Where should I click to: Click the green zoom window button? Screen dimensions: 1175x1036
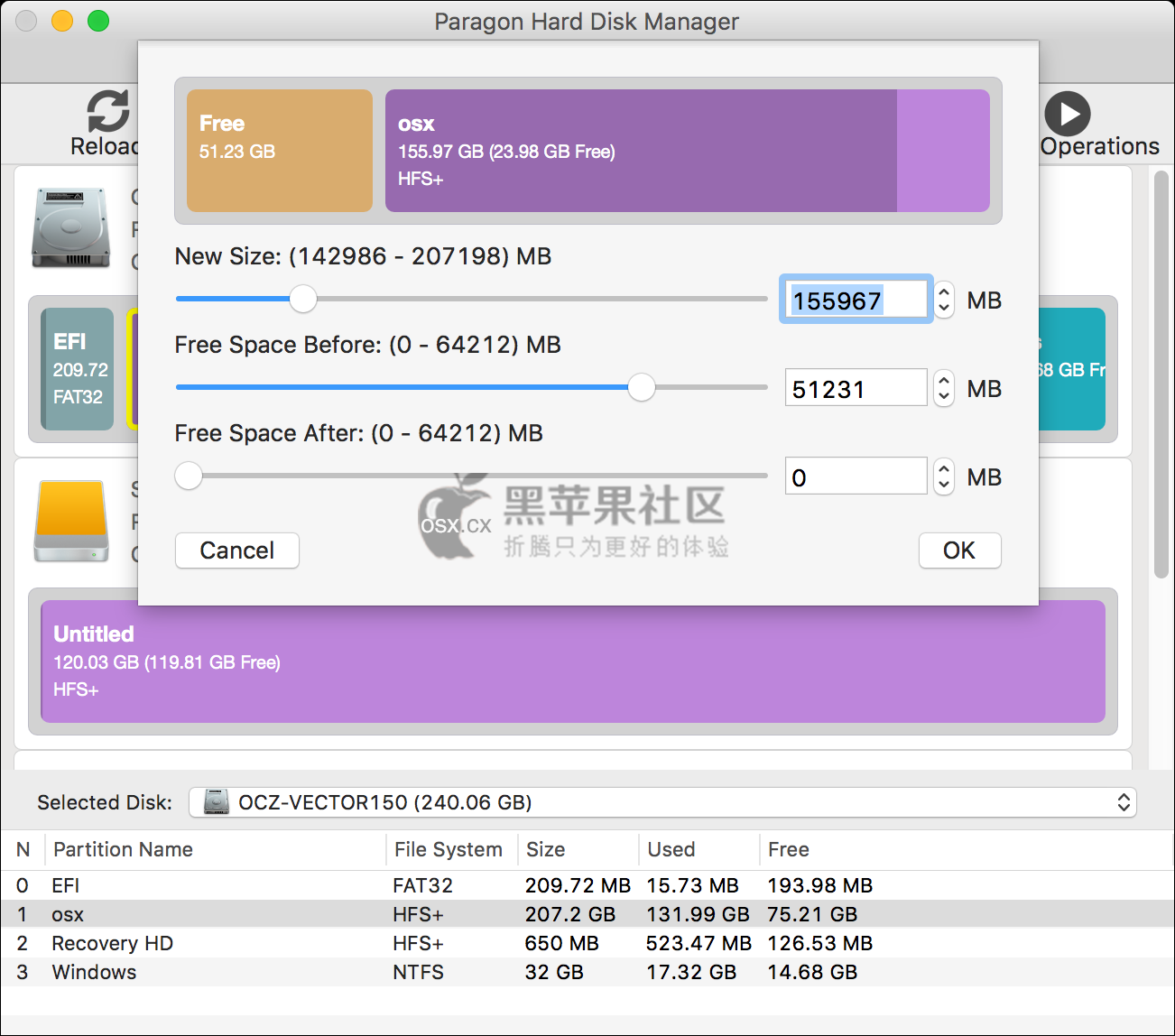[98, 21]
